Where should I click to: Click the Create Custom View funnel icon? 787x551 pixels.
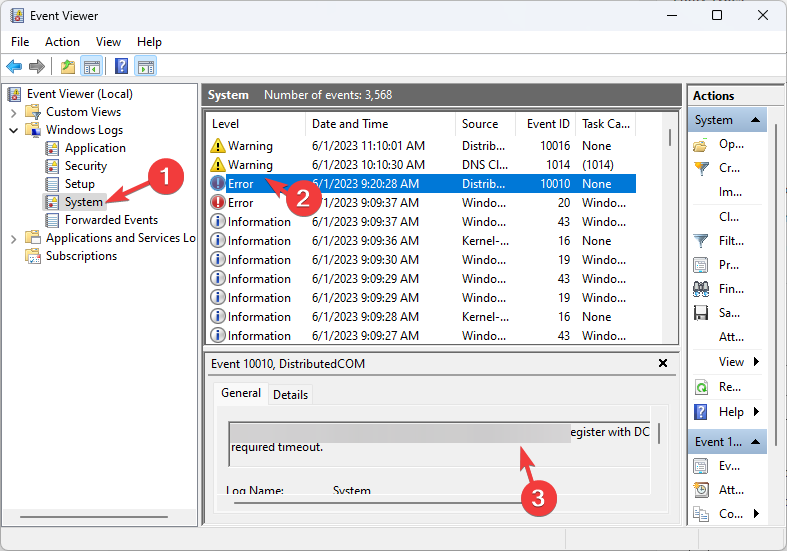click(x=701, y=169)
